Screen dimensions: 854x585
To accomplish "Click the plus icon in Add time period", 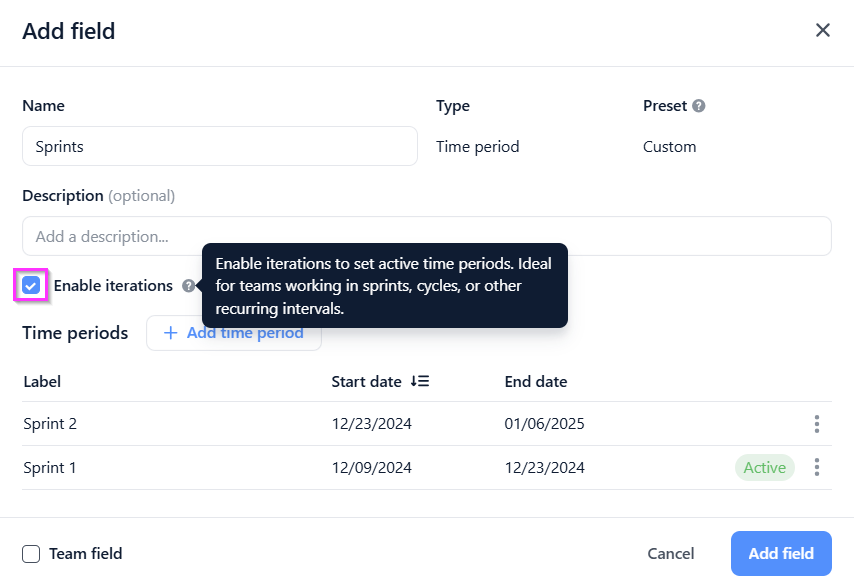I will [170, 333].
